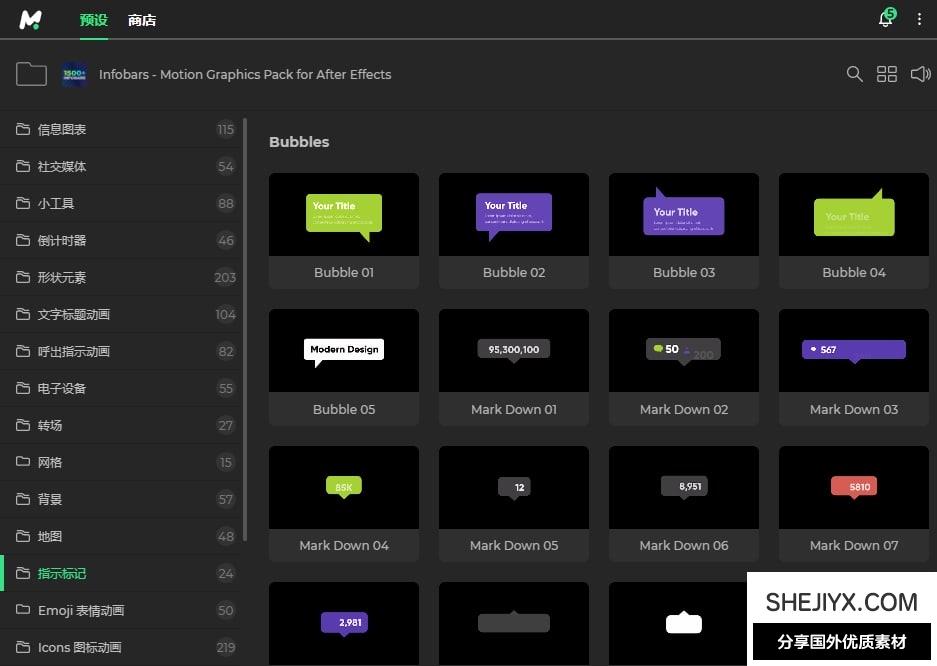Image resolution: width=937 pixels, height=666 pixels.
Task: Expand the 文字标题动画 category folder
Action: 74,314
